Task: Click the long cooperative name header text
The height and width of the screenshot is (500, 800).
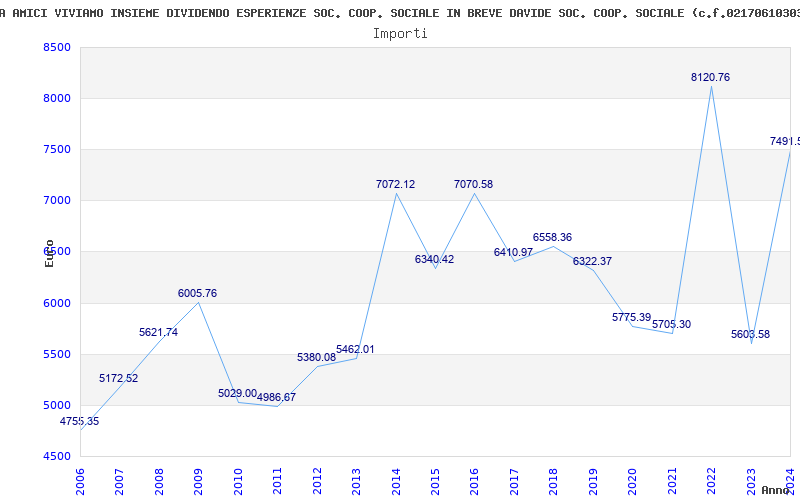Action: tap(400, 13)
